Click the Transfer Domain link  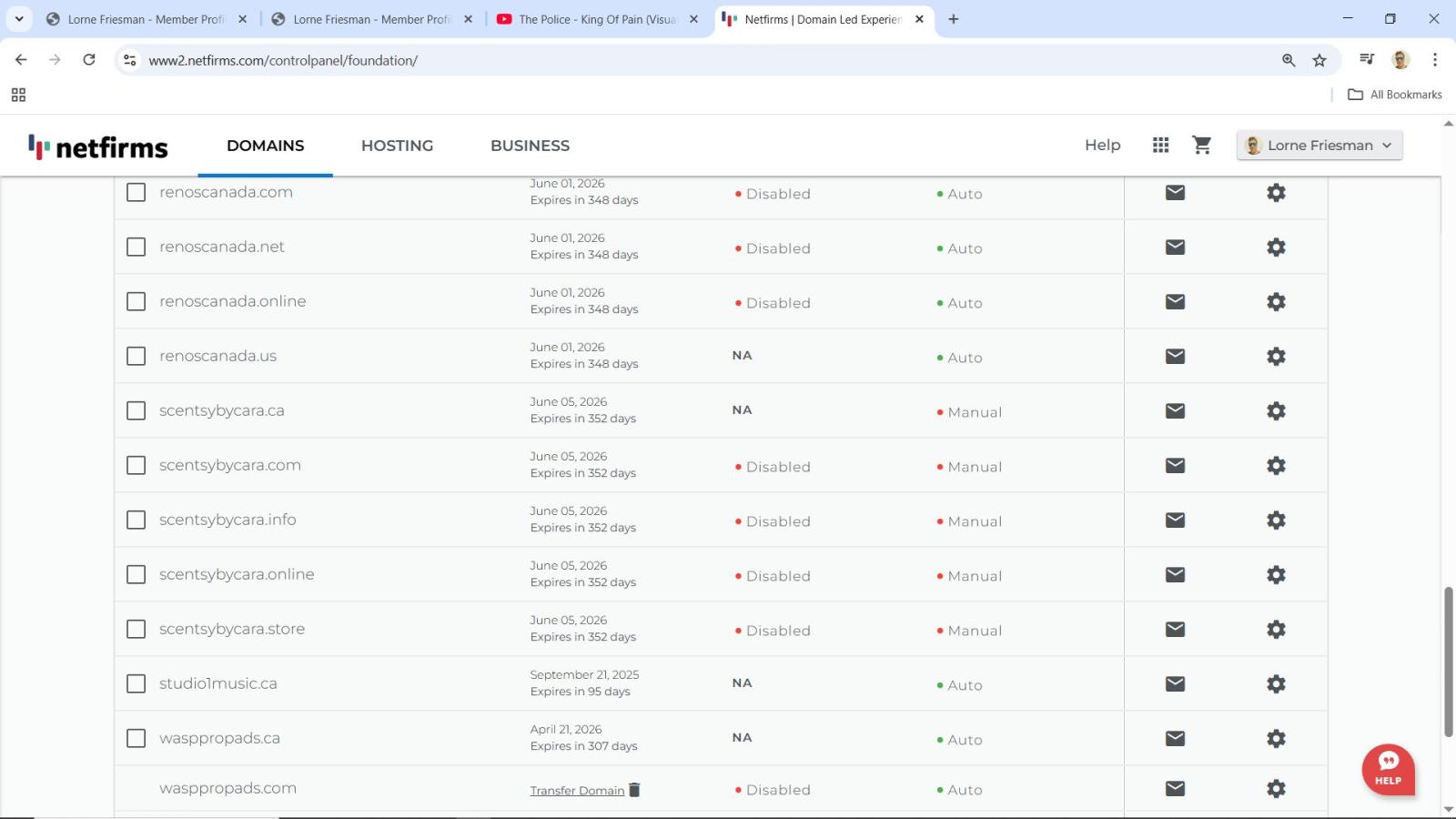click(x=577, y=791)
